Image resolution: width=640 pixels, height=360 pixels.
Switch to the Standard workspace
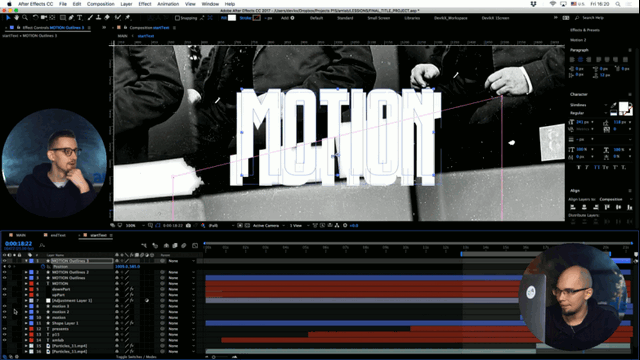[345, 18]
